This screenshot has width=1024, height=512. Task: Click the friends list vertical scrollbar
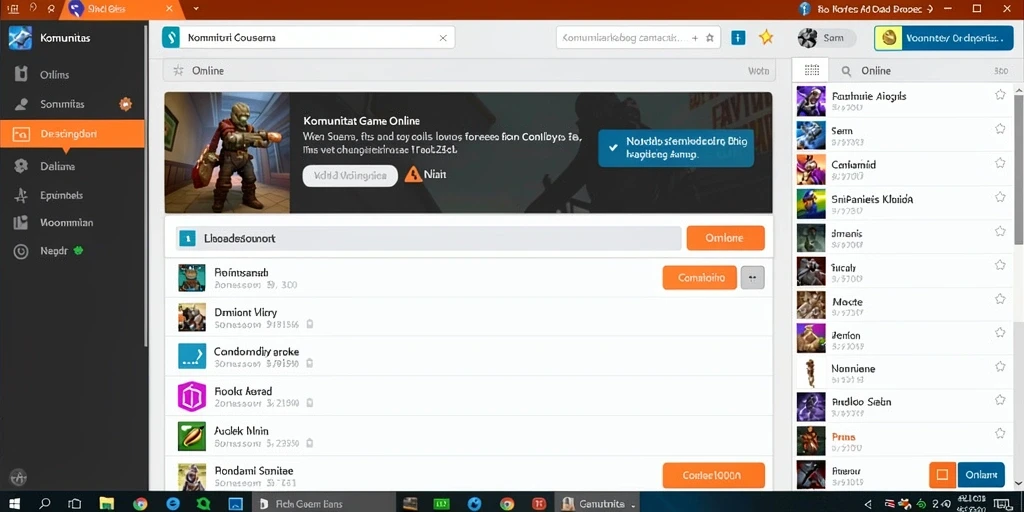1018,169
